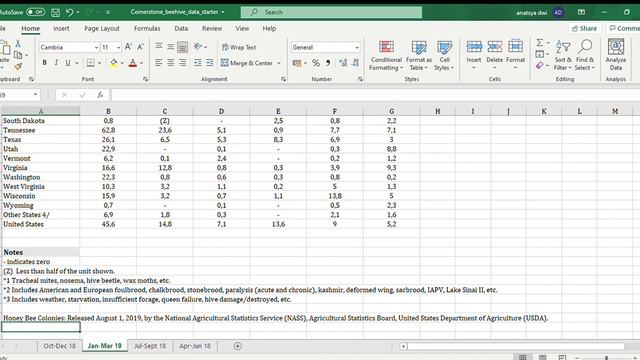This screenshot has height=360, width=640.
Task: Click Align Right icon
Action: coord(182,63)
